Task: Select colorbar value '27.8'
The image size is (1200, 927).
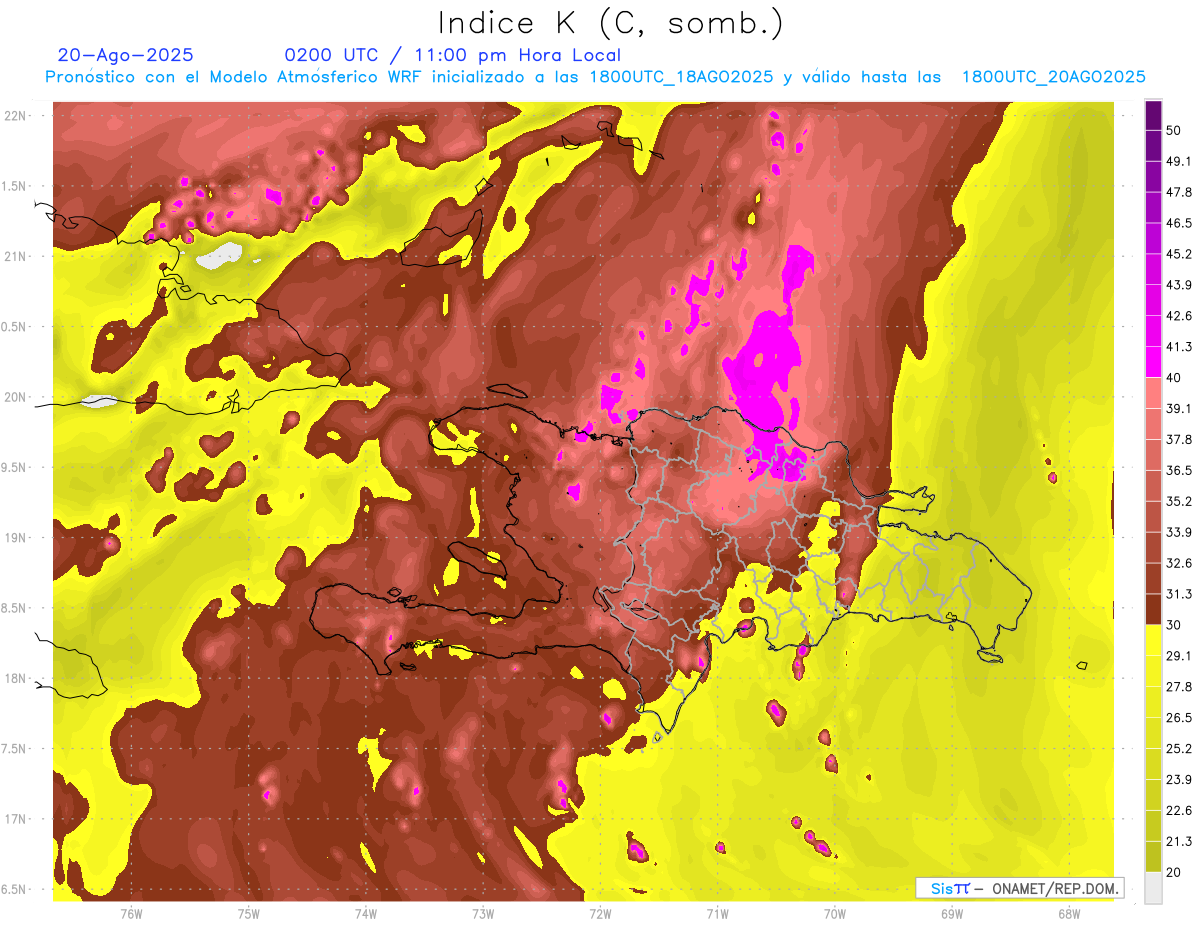Action: tap(1179, 686)
